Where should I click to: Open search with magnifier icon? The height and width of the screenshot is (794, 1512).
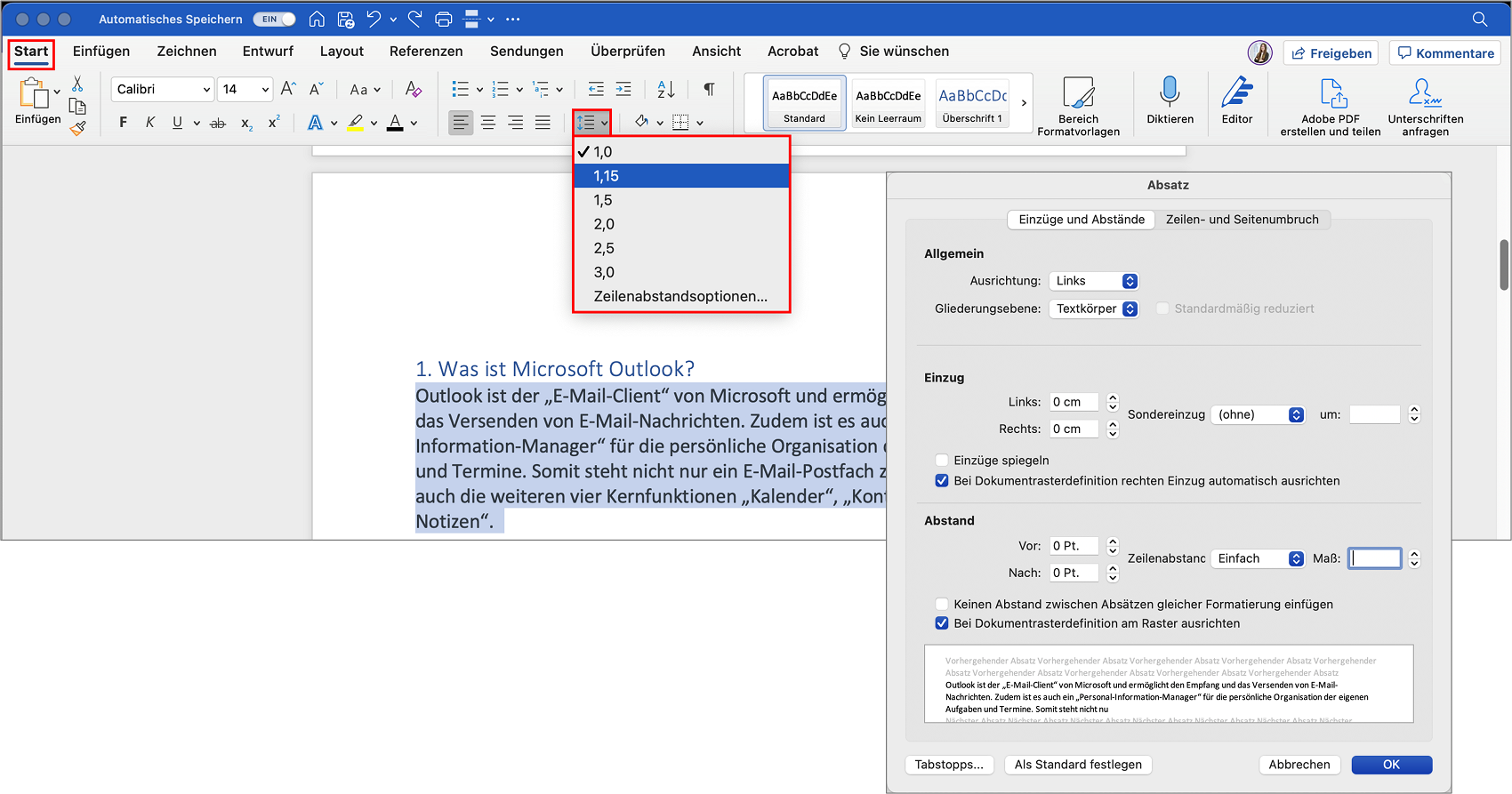point(1480,19)
